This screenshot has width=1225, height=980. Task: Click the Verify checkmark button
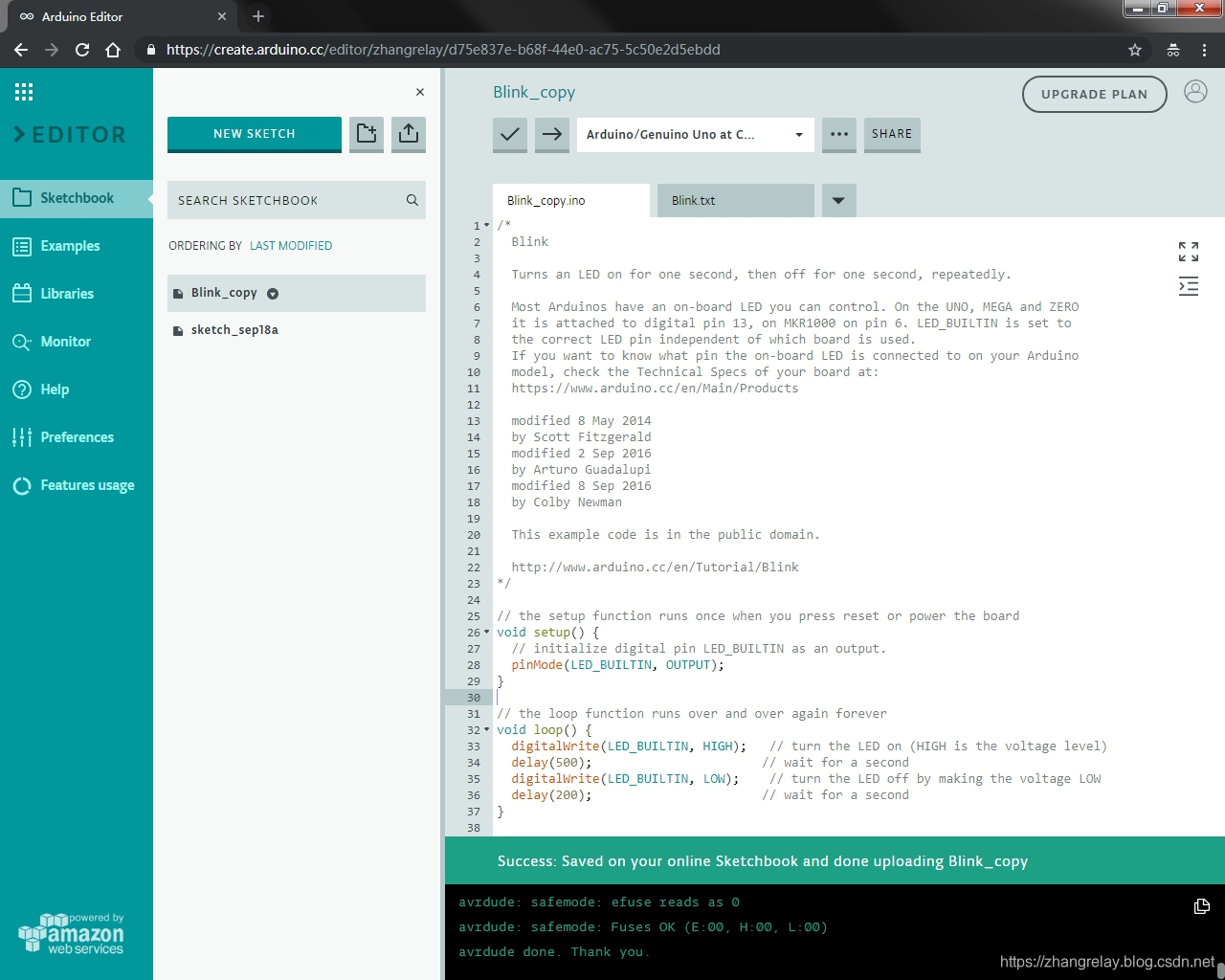[x=510, y=135]
